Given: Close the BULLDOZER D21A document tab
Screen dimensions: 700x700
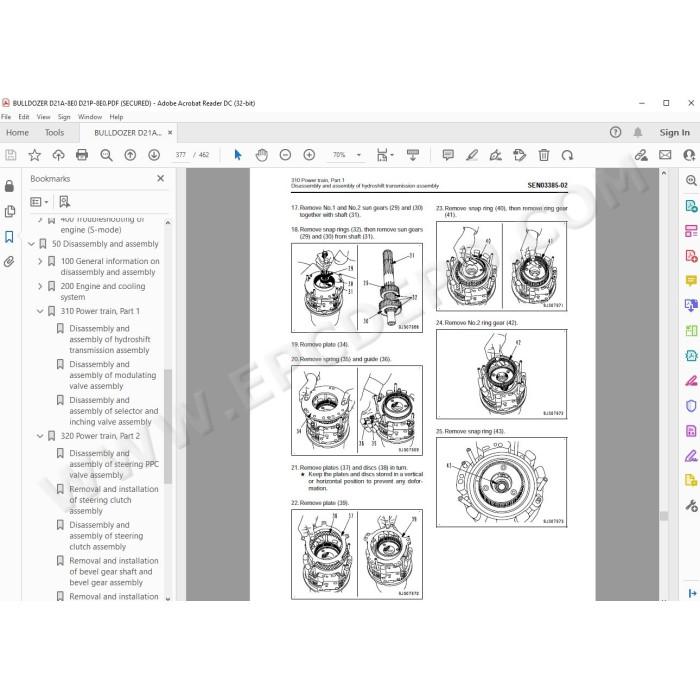Looking at the screenshot, I should [x=170, y=133].
